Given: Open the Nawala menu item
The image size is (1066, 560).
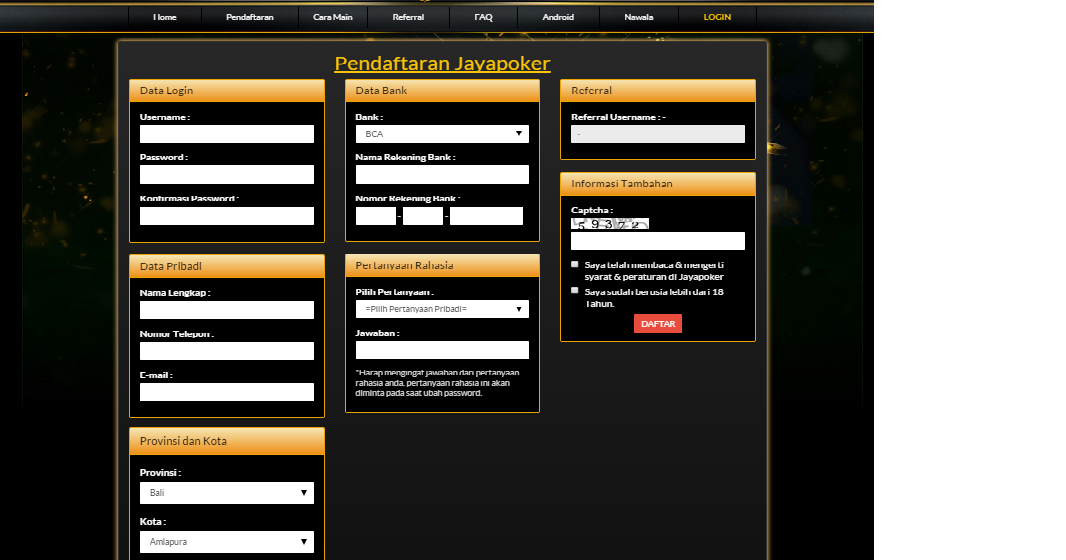Looking at the screenshot, I should point(638,17).
